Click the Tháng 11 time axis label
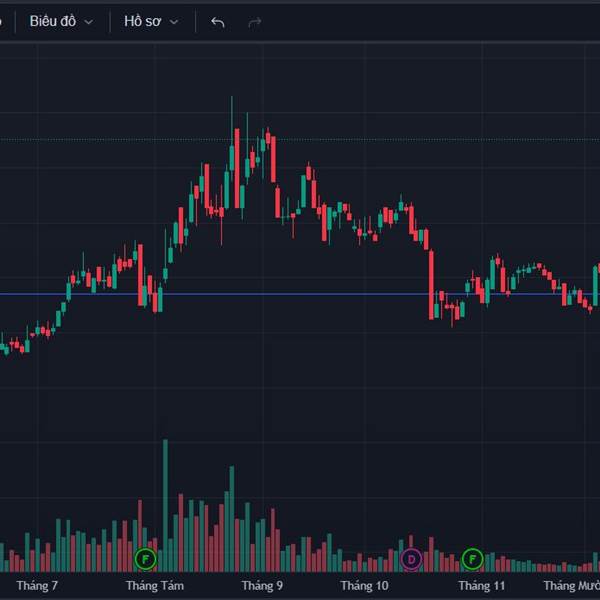This screenshot has width=600, height=600. [482, 585]
